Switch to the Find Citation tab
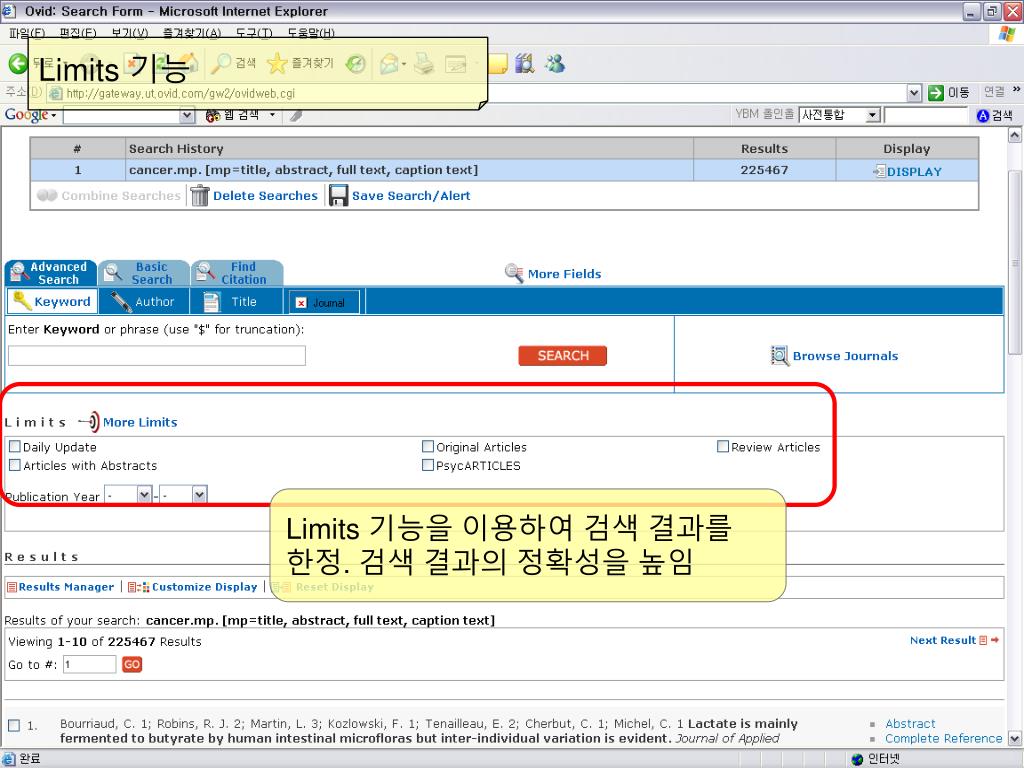This screenshot has width=1024, height=768. (x=237, y=273)
